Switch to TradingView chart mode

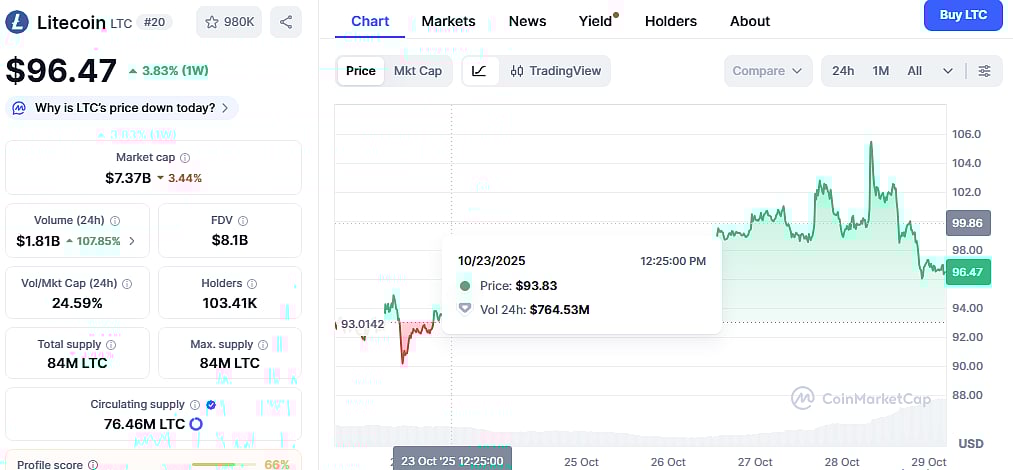[x=556, y=71]
